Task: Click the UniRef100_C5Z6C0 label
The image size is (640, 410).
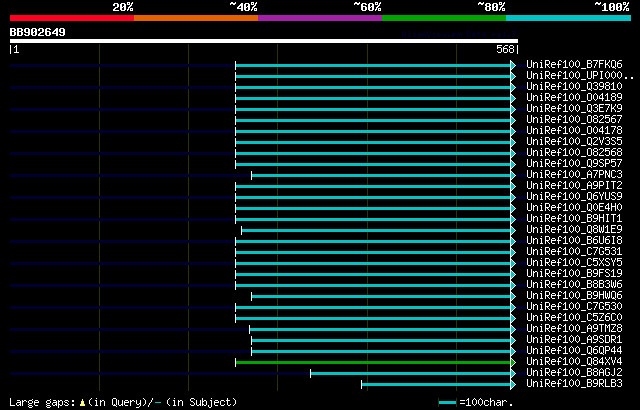Action: pyautogui.click(x=574, y=318)
